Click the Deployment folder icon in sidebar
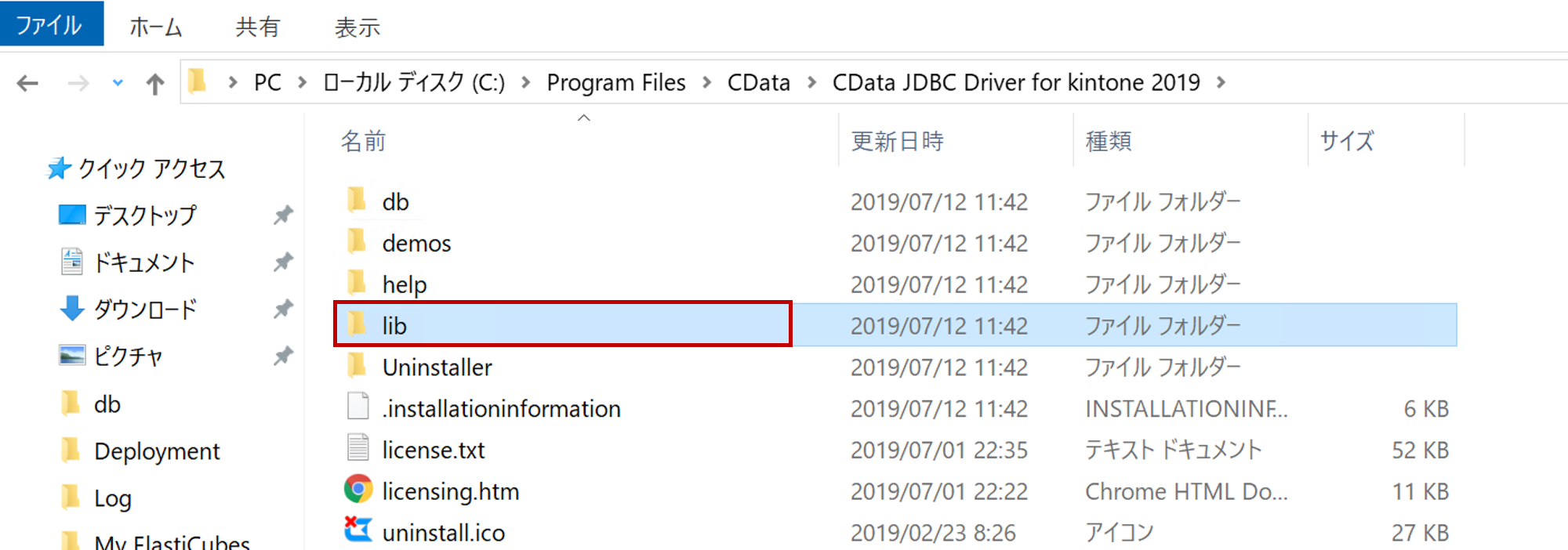The image size is (1568, 550). click(x=71, y=449)
